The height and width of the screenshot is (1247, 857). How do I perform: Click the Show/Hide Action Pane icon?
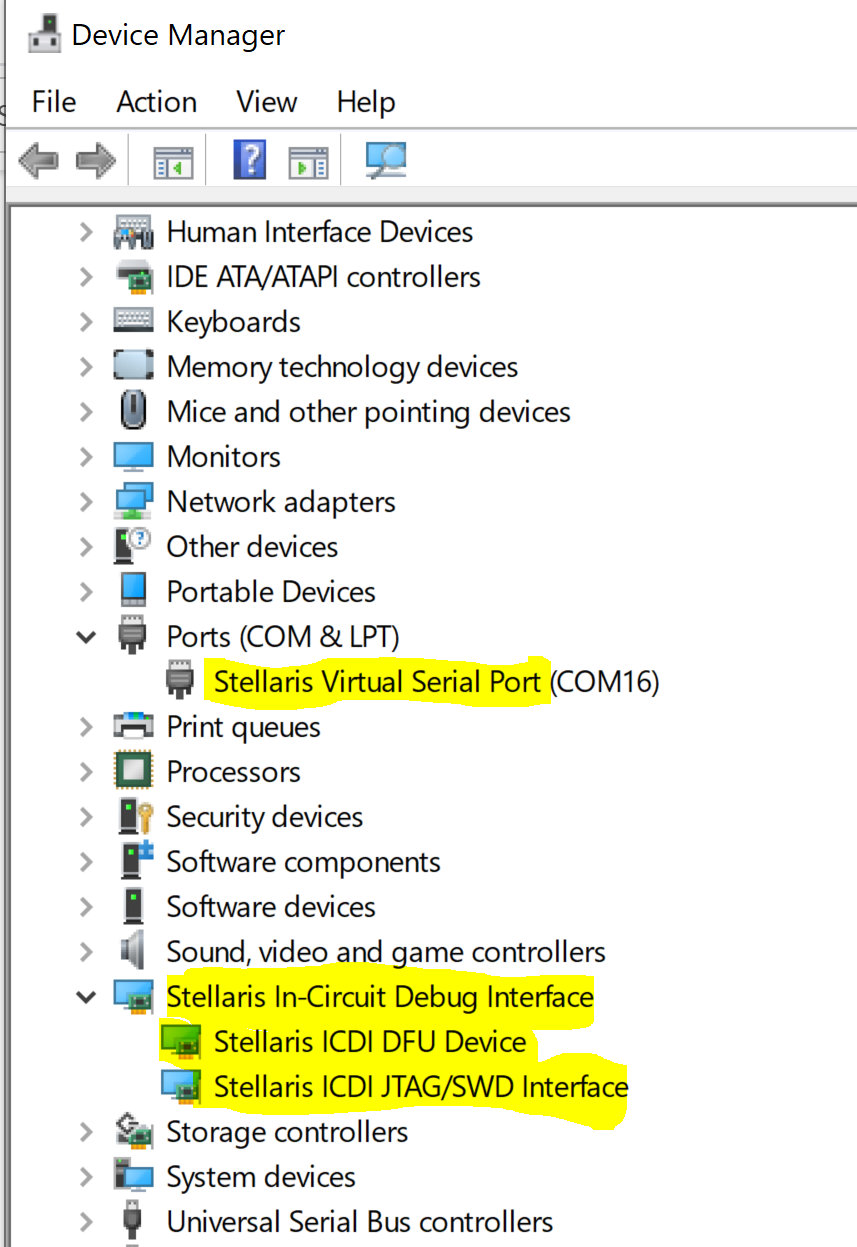[308, 161]
